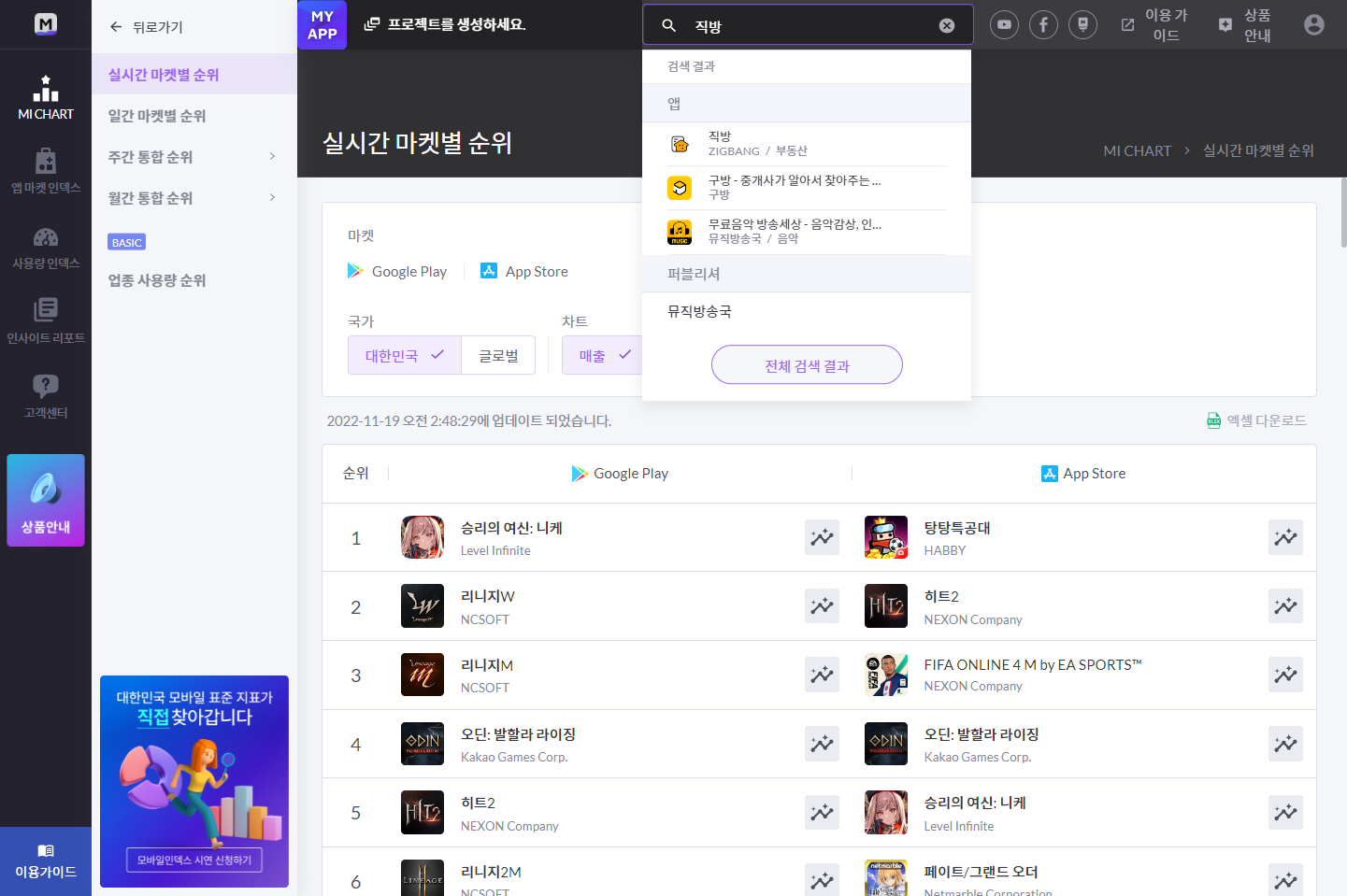Image resolution: width=1347 pixels, height=896 pixels.
Task: Toggle Google Play market filter
Action: tap(397, 271)
